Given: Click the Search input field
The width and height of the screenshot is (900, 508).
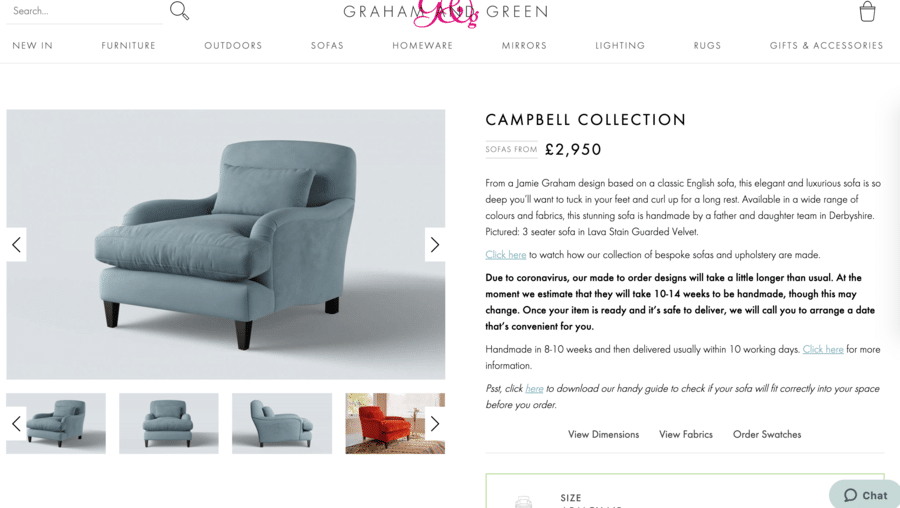Looking at the screenshot, I should point(84,11).
